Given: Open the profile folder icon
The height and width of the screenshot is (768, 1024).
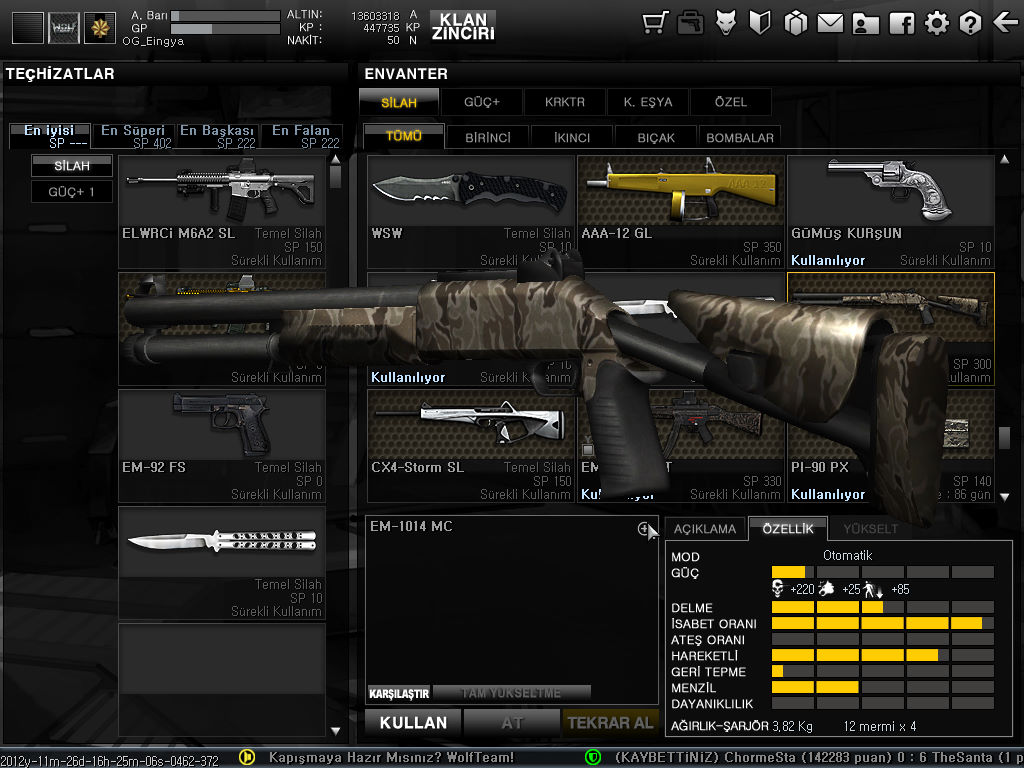Looking at the screenshot, I should click(865, 24).
